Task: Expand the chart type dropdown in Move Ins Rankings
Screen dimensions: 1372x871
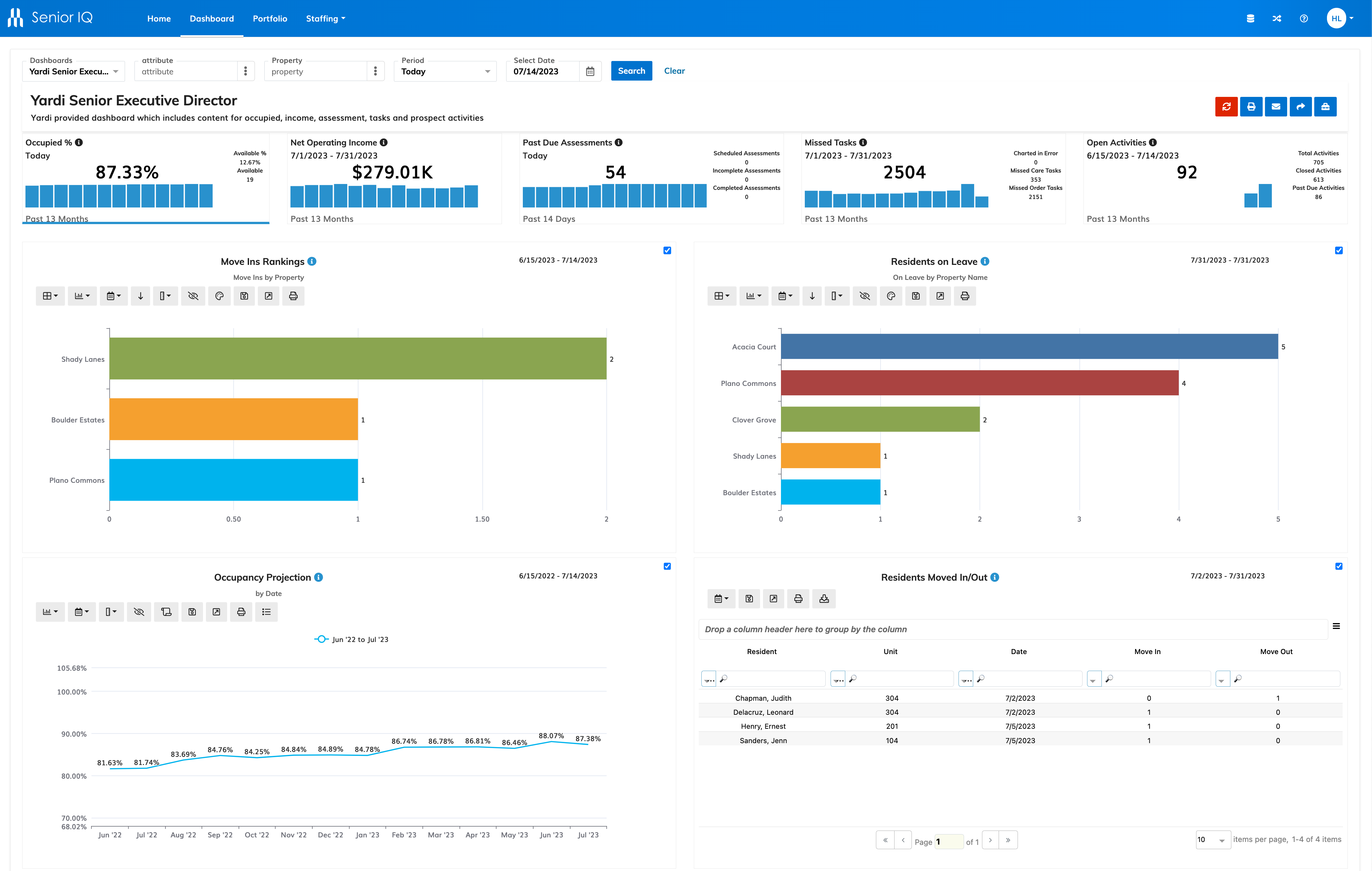Action: click(x=82, y=296)
